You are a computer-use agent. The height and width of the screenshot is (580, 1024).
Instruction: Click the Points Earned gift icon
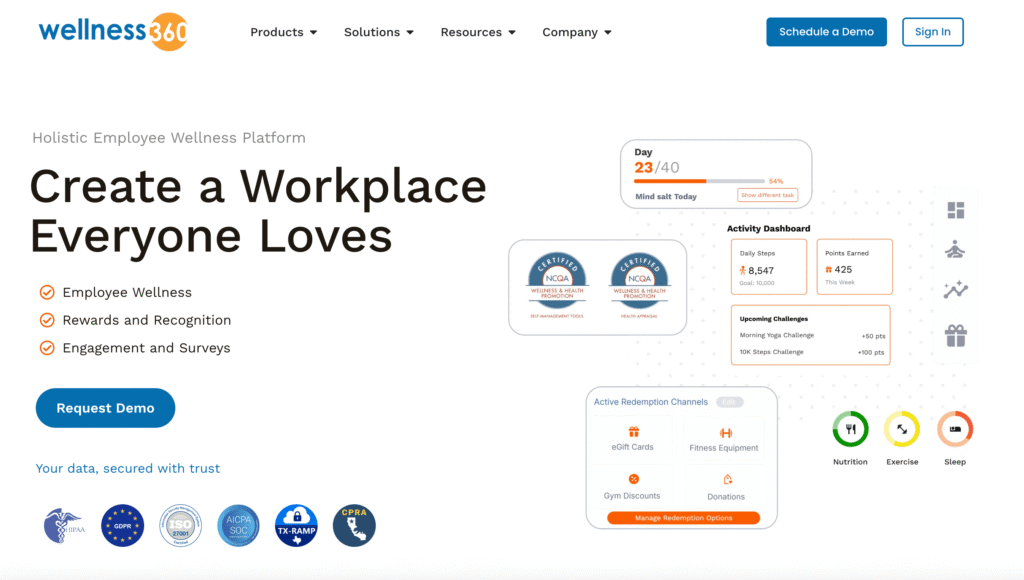pyautogui.click(x=829, y=270)
